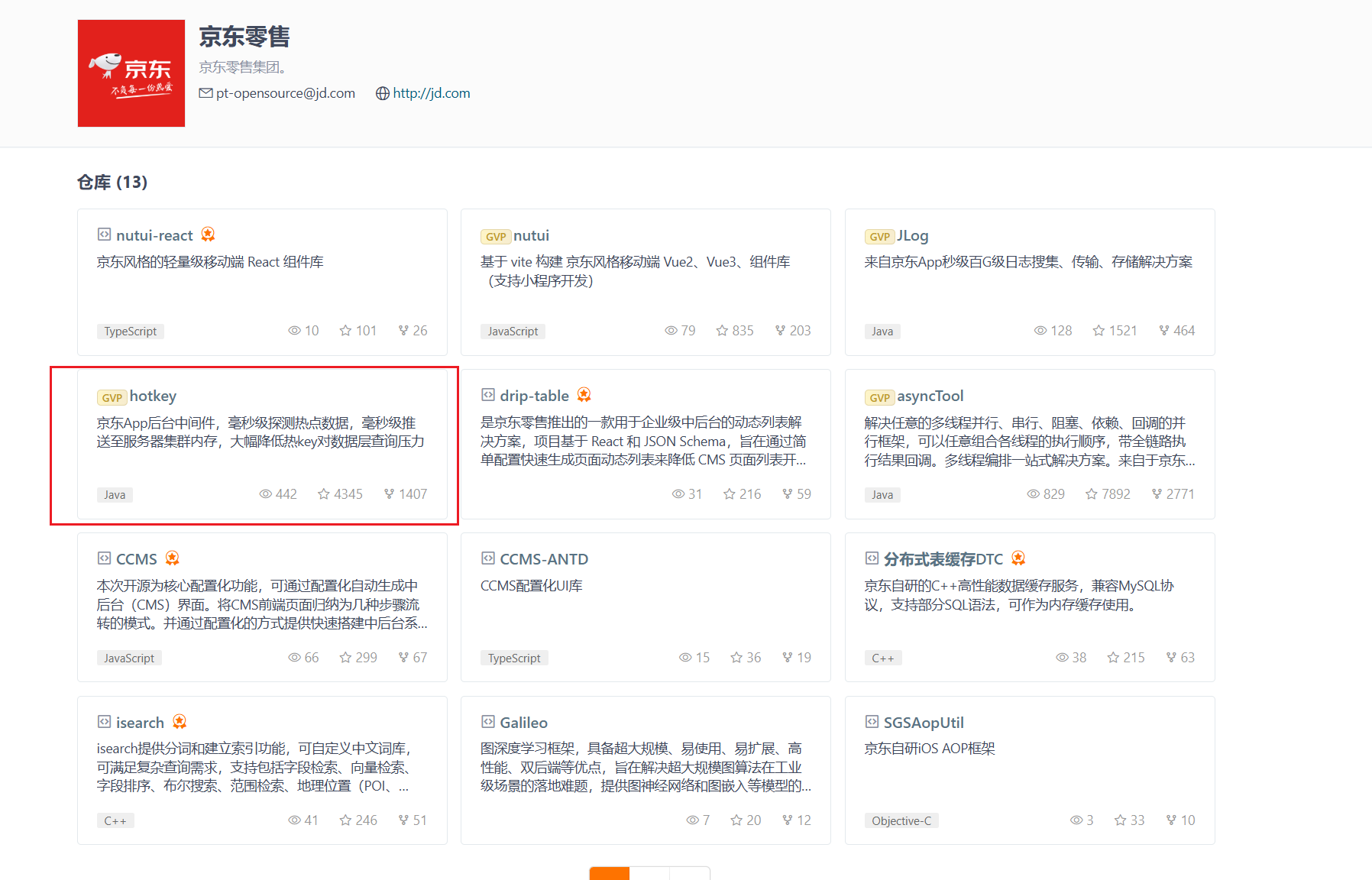Image resolution: width=1372 pixels, height=880 pixels.
Task: Click the repository icon beside CCMS
Action: [x=104, y=558]
